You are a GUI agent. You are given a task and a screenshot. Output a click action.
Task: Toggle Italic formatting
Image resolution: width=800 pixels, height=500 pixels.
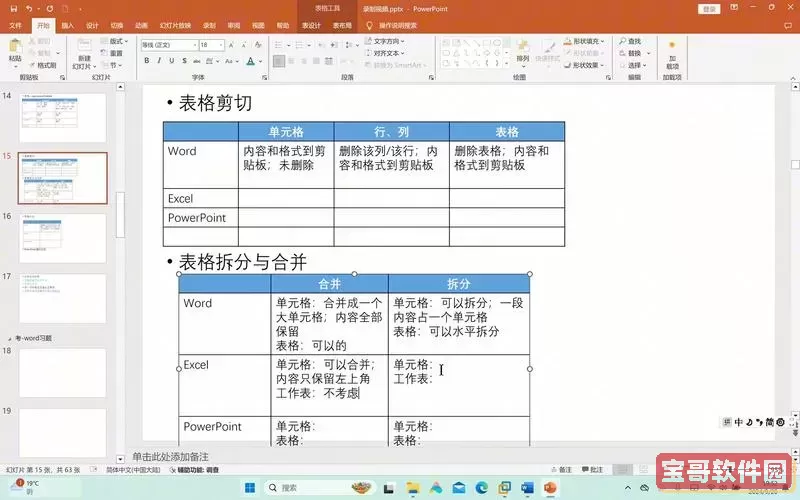(x=159, y=61)
